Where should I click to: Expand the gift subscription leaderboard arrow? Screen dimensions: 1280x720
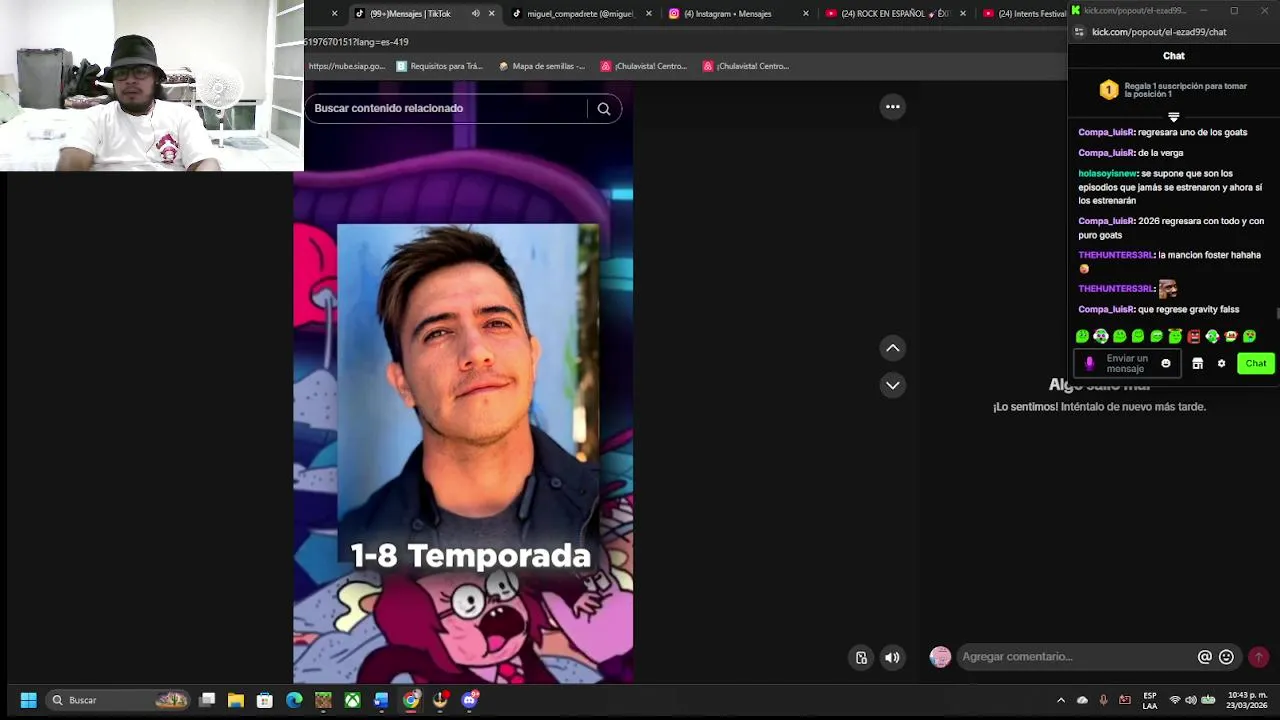1174,117
